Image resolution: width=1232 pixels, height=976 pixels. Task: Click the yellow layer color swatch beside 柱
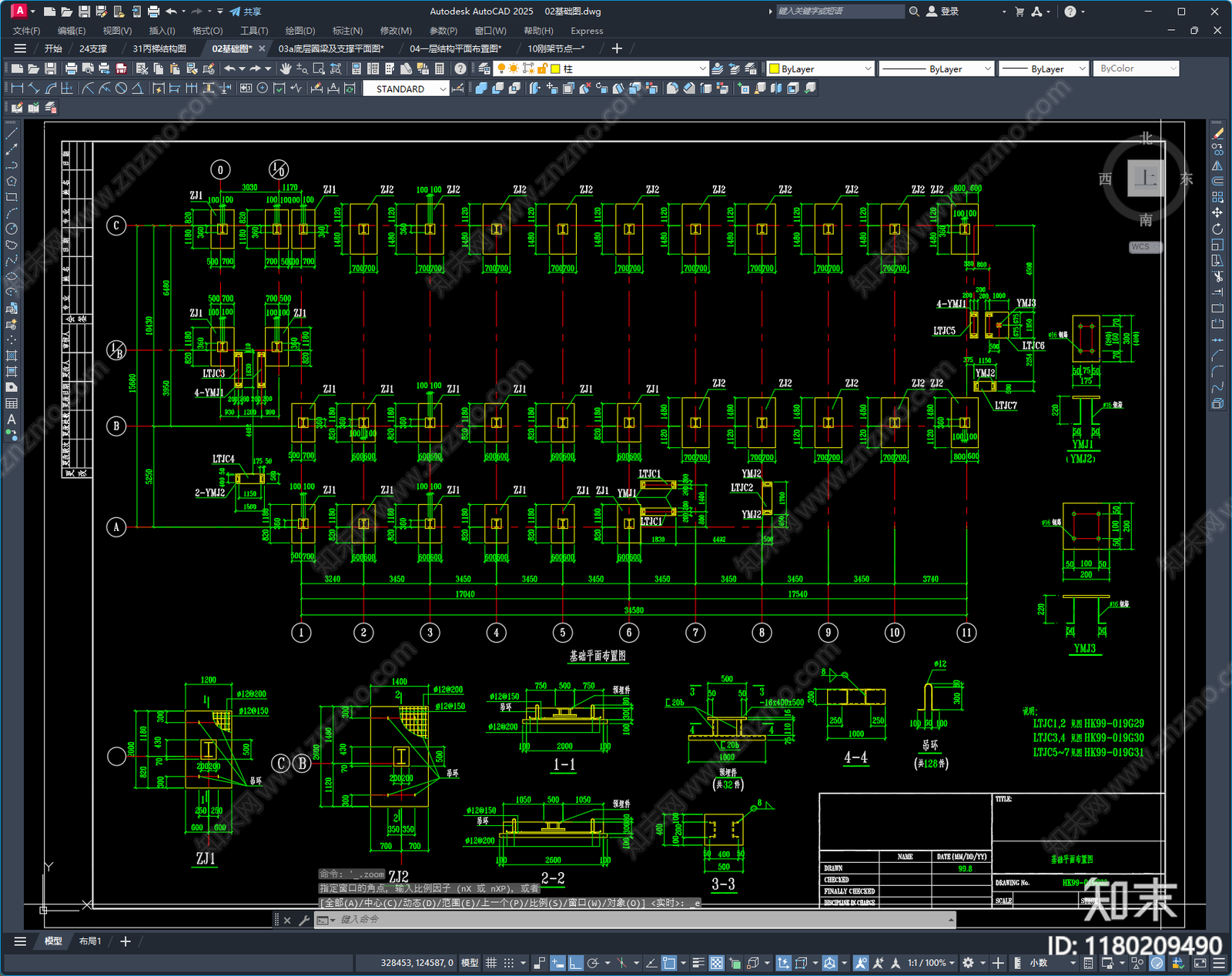(x=555, y=69)
